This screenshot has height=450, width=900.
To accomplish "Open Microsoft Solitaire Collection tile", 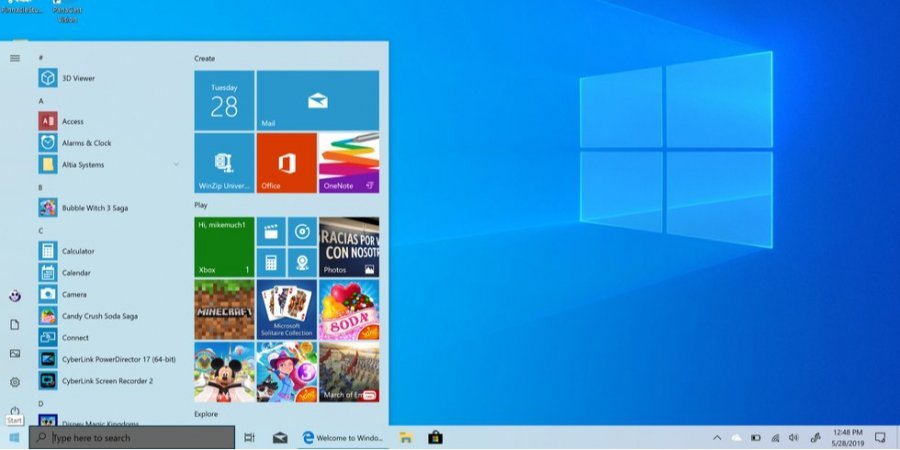I will pyautogui.click(x=286, y=310).
